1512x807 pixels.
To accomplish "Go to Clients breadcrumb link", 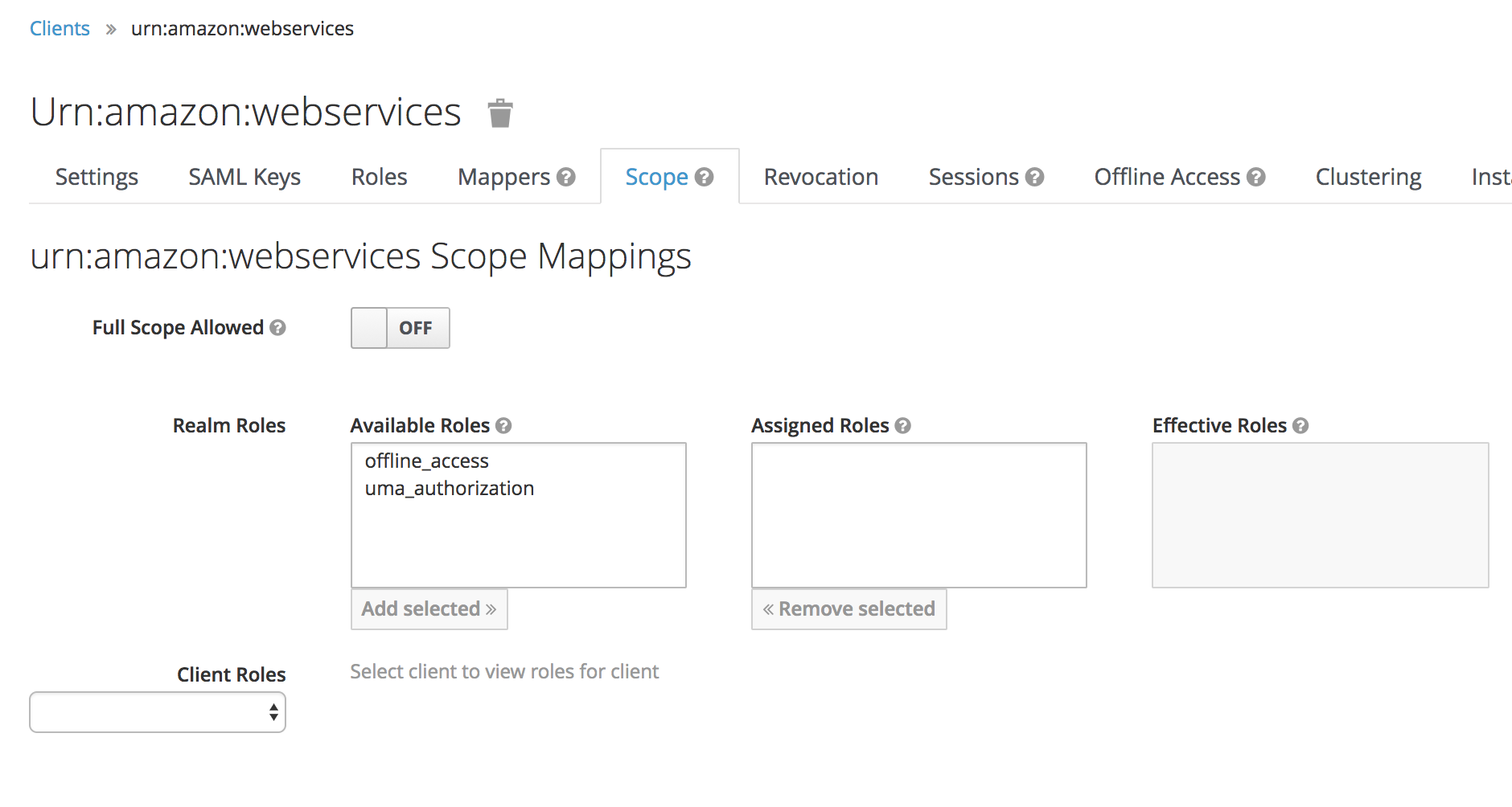I will tap(60, 29).
